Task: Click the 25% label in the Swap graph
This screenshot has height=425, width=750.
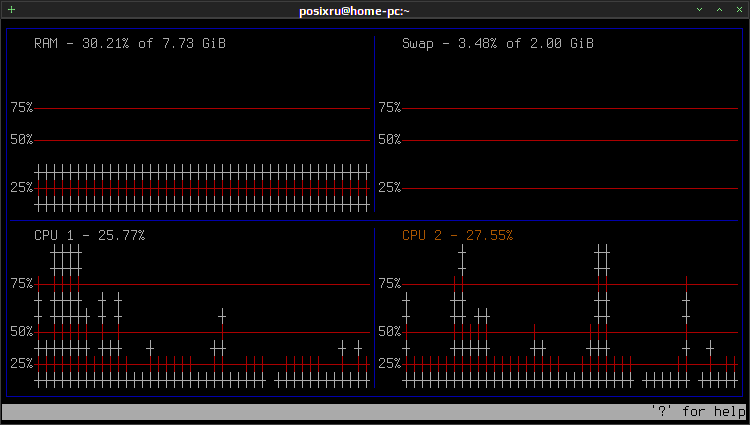Action: click(x=390, y=187)
